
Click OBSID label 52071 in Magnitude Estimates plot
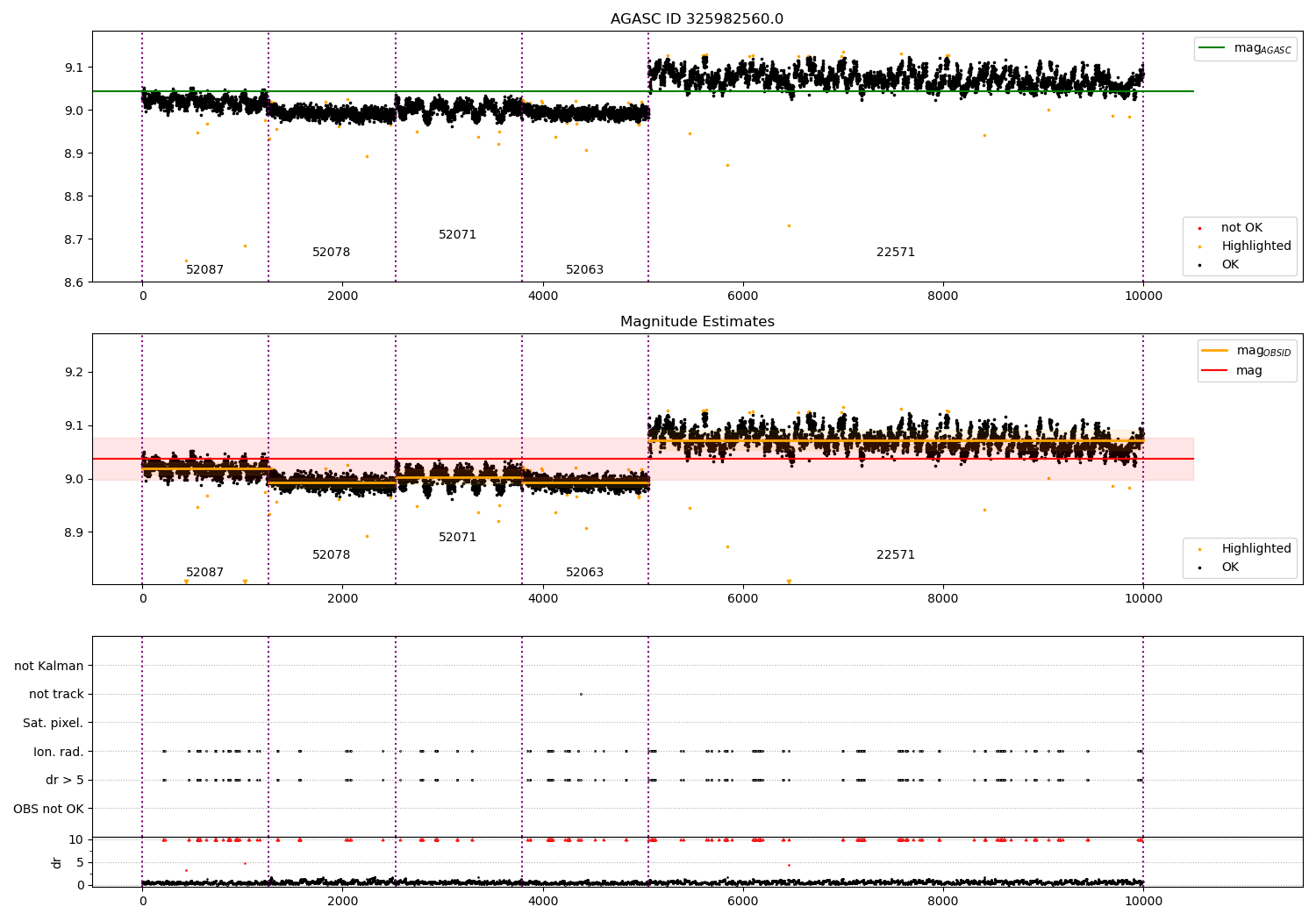tap(457, 538)
